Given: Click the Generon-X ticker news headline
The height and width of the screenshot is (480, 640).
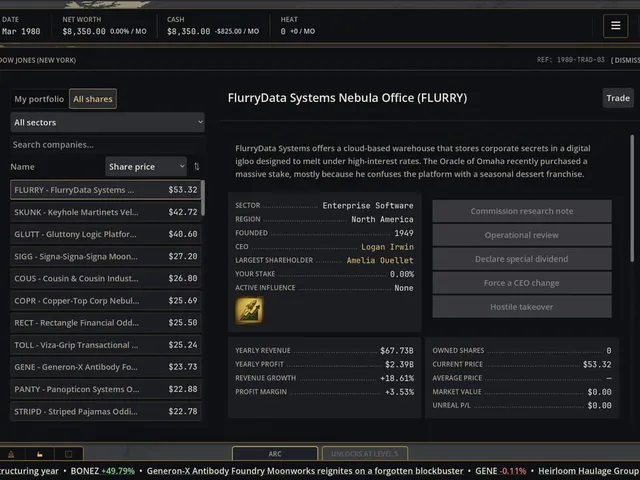Looking at the screenshot, I should (x=305, y=471).
